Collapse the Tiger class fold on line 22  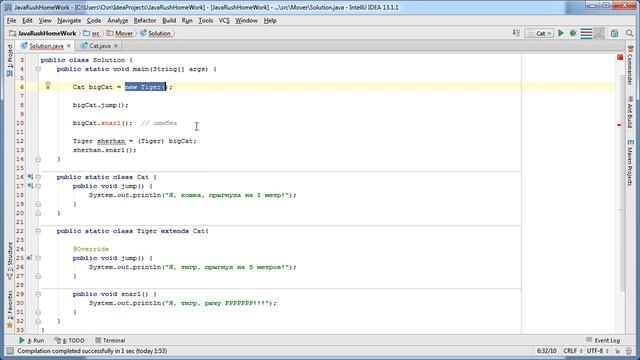click(x=38, y=231)
